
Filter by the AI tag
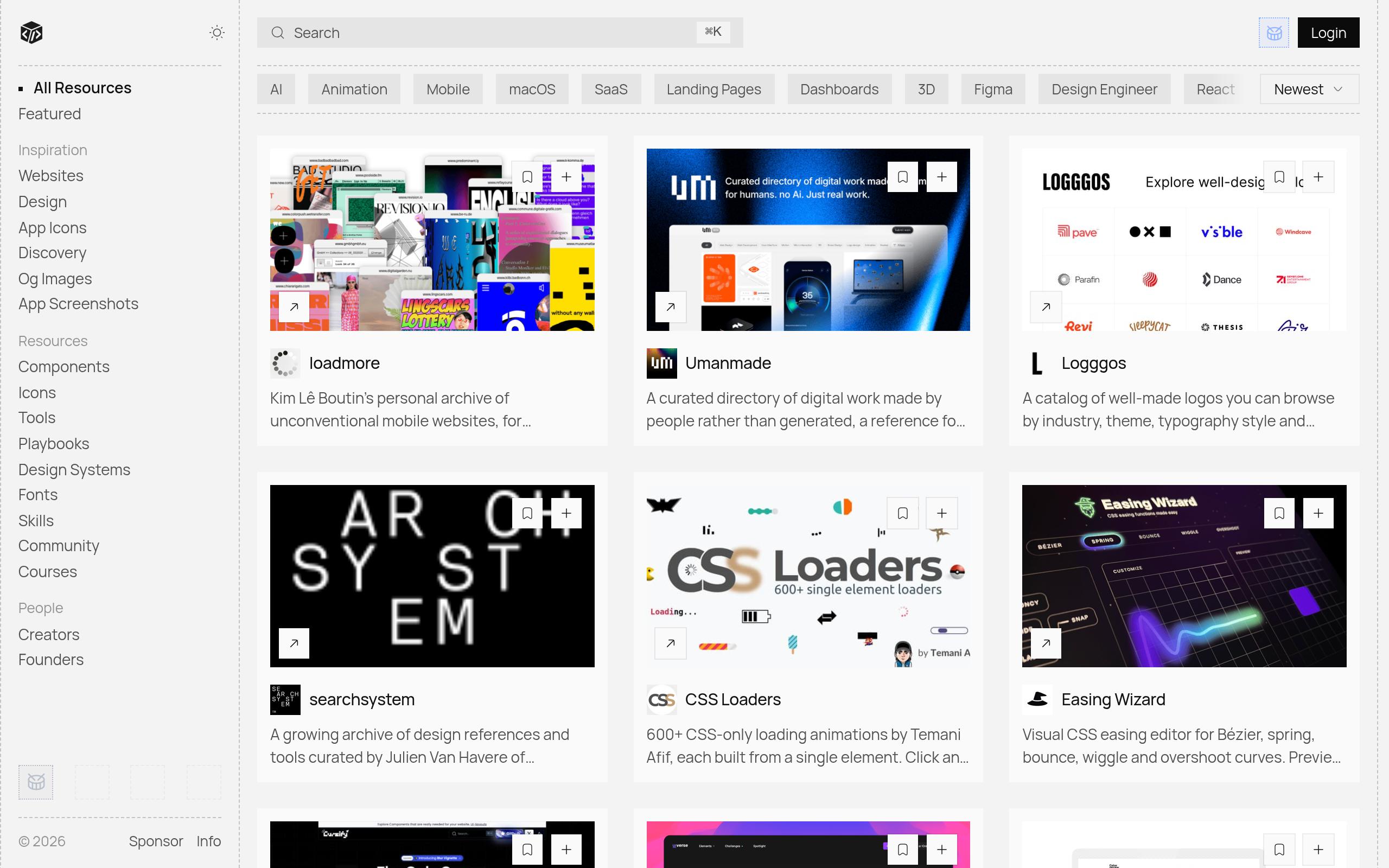pos(276,89)
